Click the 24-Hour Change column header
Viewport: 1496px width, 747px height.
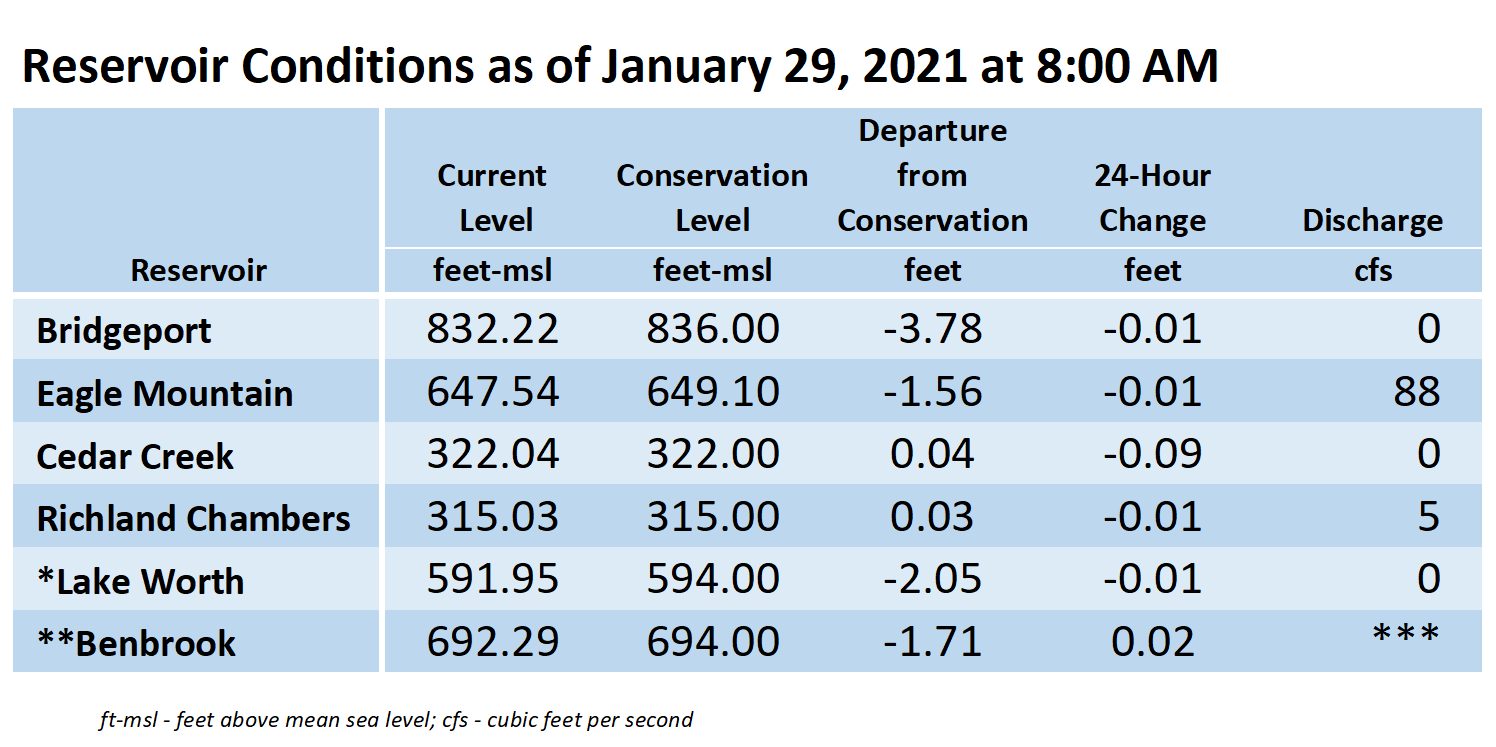[x=1153, y=198]
